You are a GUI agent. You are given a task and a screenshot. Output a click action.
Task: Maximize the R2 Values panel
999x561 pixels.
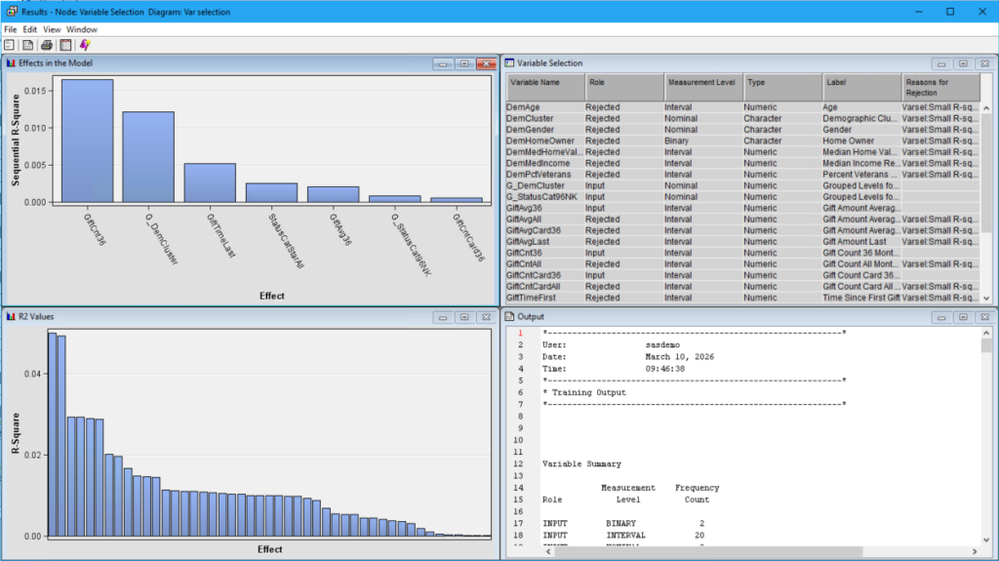[464, 317]
